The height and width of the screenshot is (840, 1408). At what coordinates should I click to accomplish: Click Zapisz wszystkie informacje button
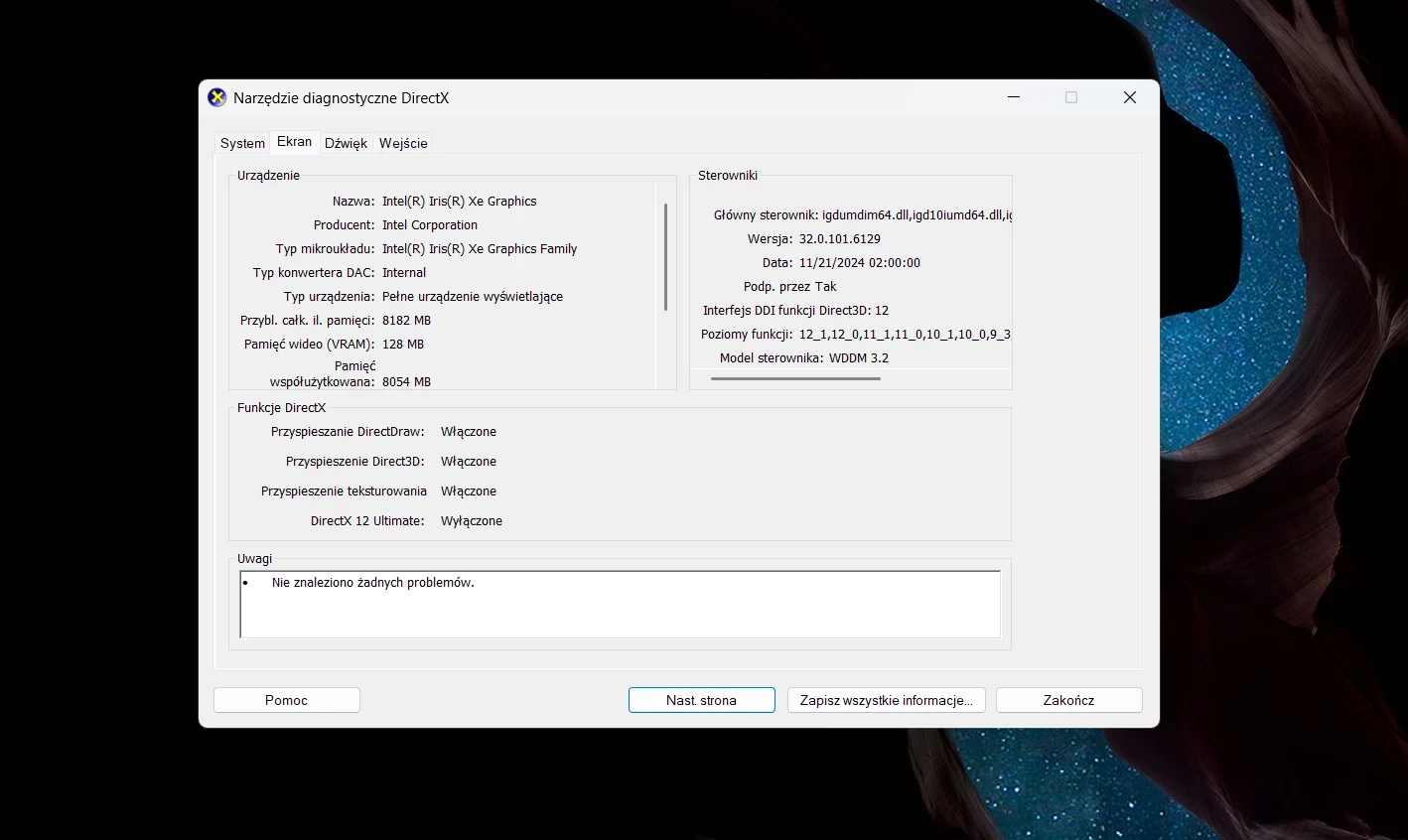point(887,700)
